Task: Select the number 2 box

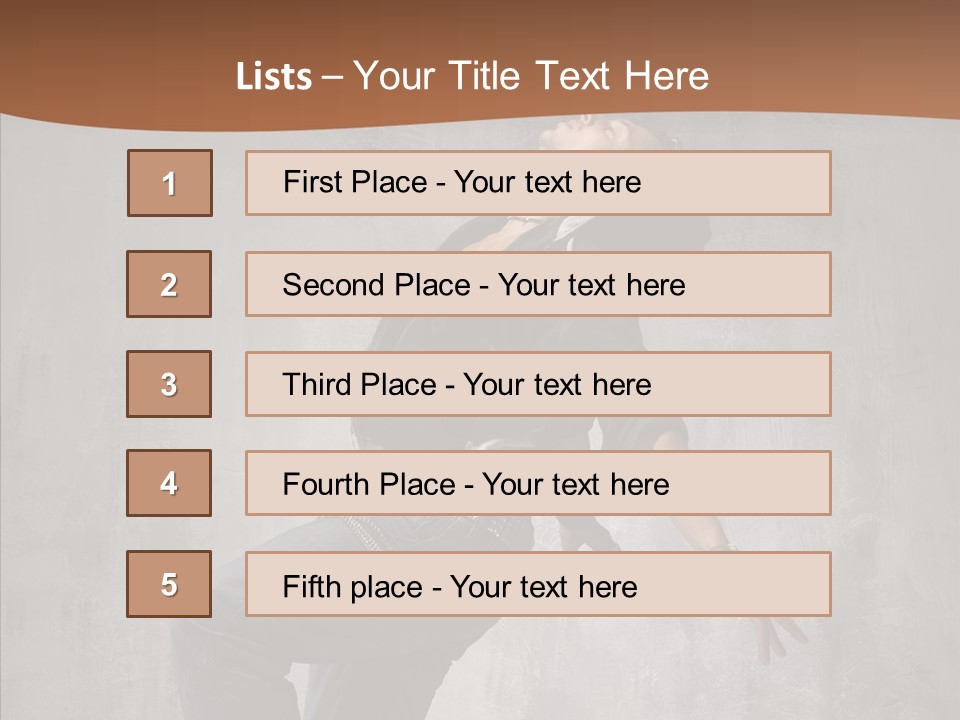Action: [x=169, y=284]
